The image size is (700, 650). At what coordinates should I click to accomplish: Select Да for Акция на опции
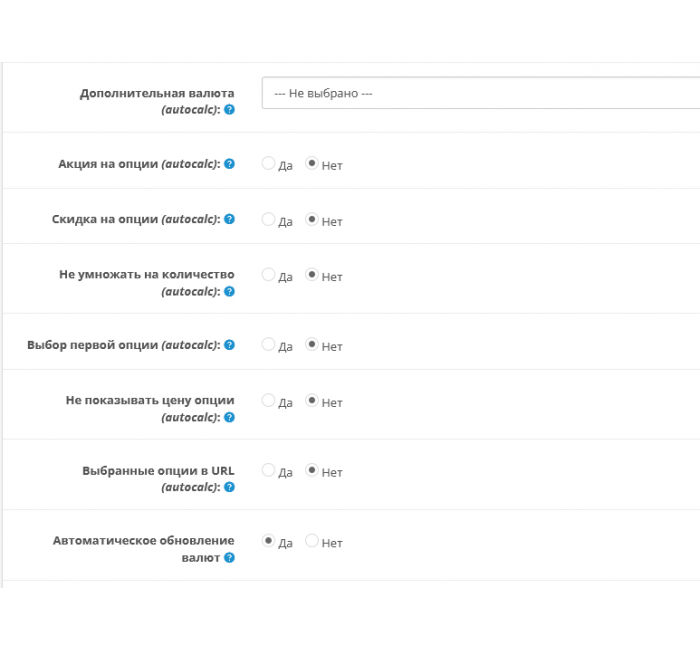pyautogui.click(x=268, y=163)
